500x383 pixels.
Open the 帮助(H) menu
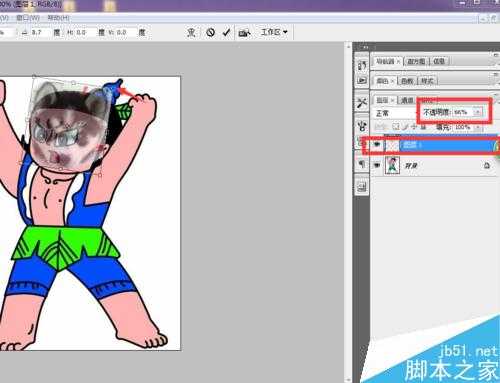[x=58, y=18]
